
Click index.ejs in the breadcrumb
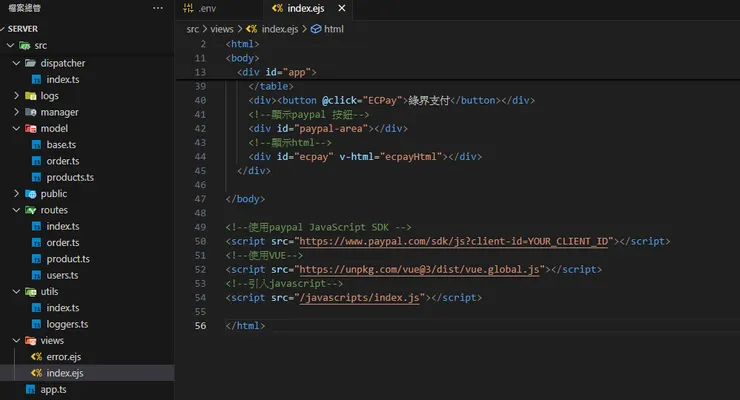click(x=280, y=29)
